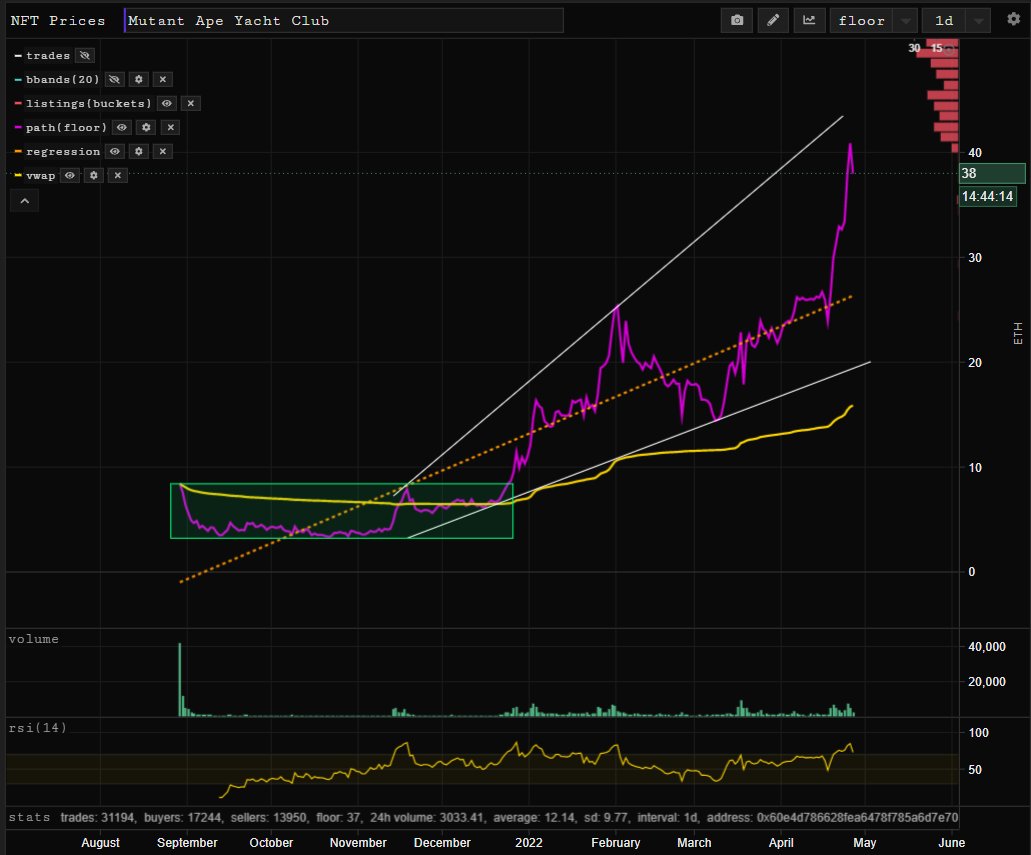The image size is (1031, 855).
Task: Select the 1d interval button
Action: tap(944, 20)
